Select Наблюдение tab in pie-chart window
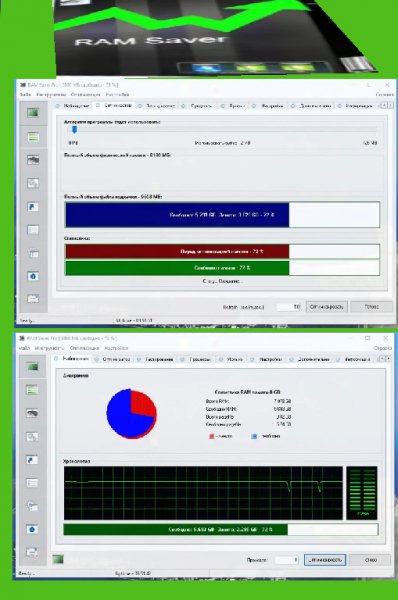The width and height of the screenshot is (398, 600). (72, 359)
